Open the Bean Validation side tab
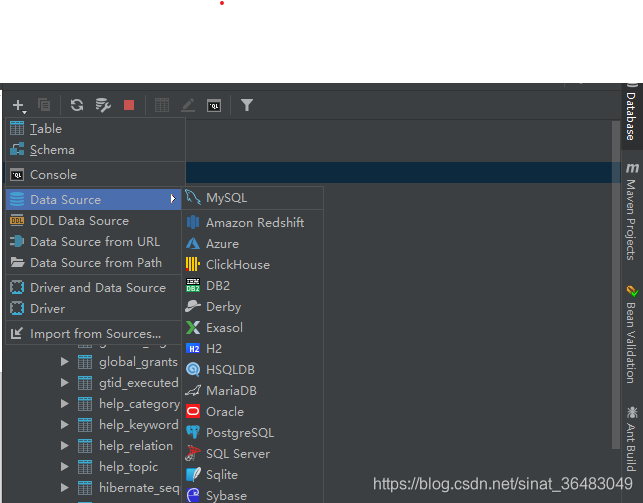643x503 pixels. pyautogui.click(x=632, y=335)
